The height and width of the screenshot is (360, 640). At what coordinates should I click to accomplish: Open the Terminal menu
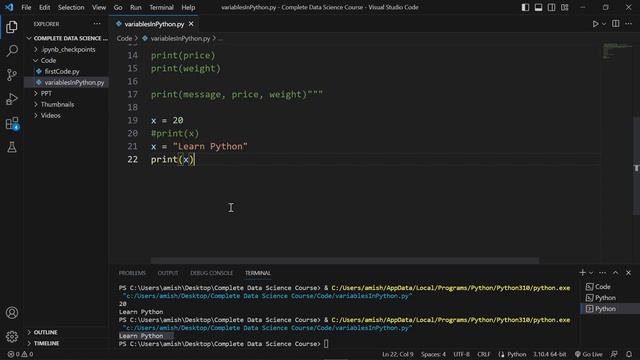[161, 7]
